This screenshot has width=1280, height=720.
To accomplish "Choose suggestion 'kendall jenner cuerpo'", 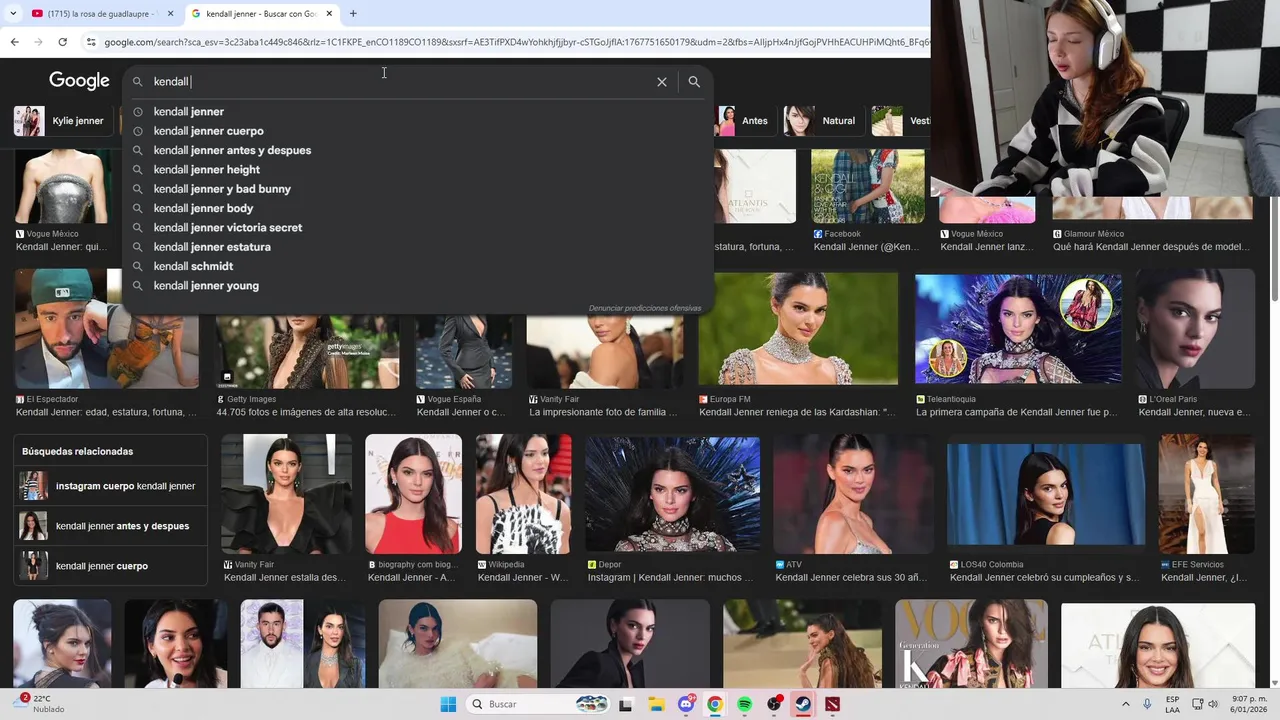I will (x=418, y=131).
